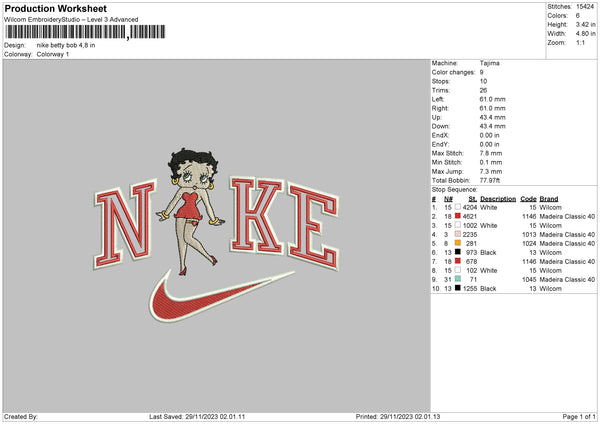The height and width of the screenshot is (424, 600).
Task: Click the Total Bobbin value '77.97ft'
Action: point(490,180)
